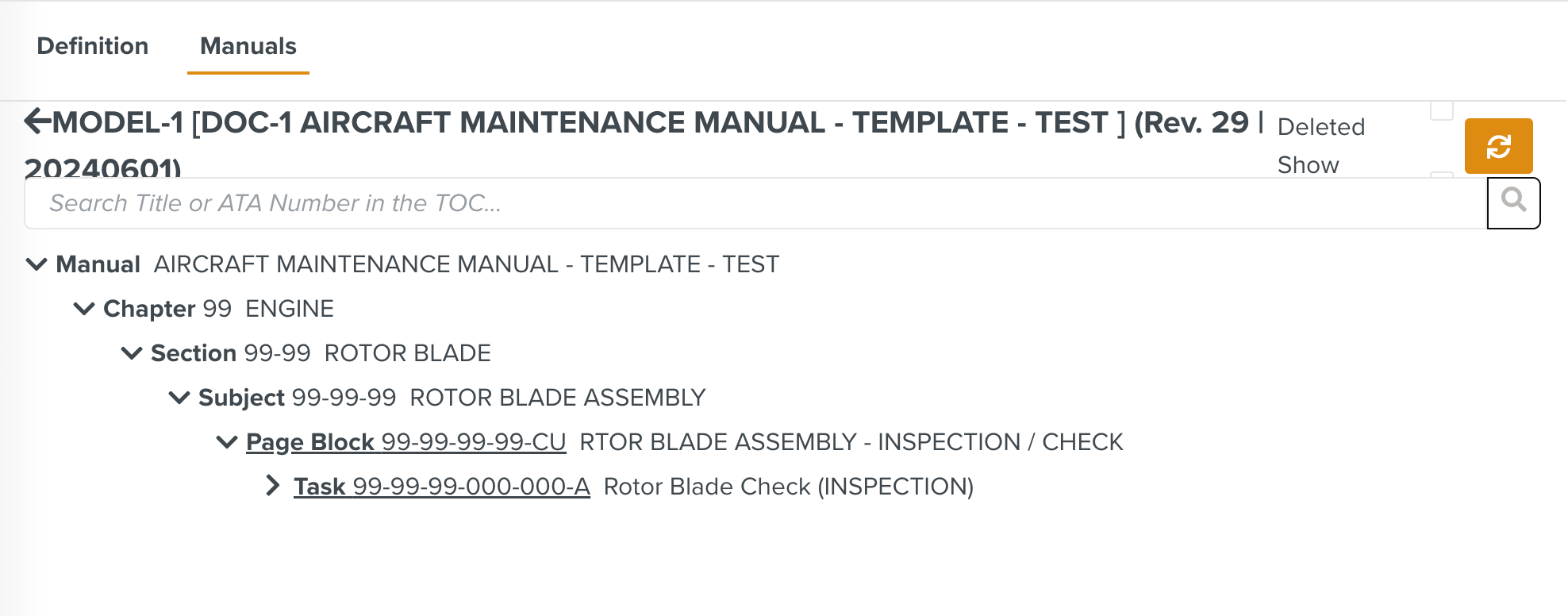Select the Manuals tab
The width and height of the screenshot is (1568, 616).
pos(248,46)
